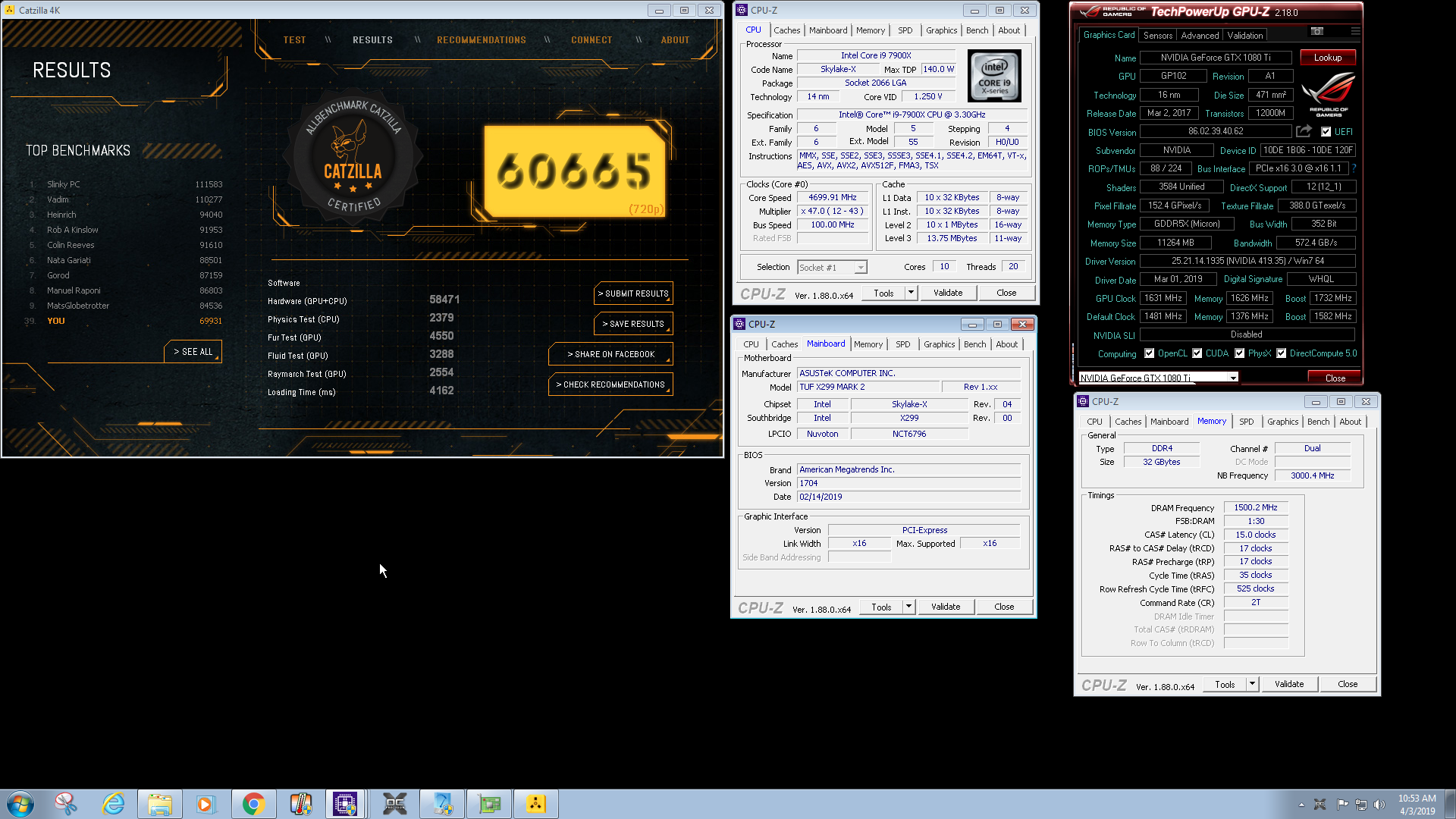
Task: Open Internet Explorer from the taskbar
Action: (x=114, y=804)
